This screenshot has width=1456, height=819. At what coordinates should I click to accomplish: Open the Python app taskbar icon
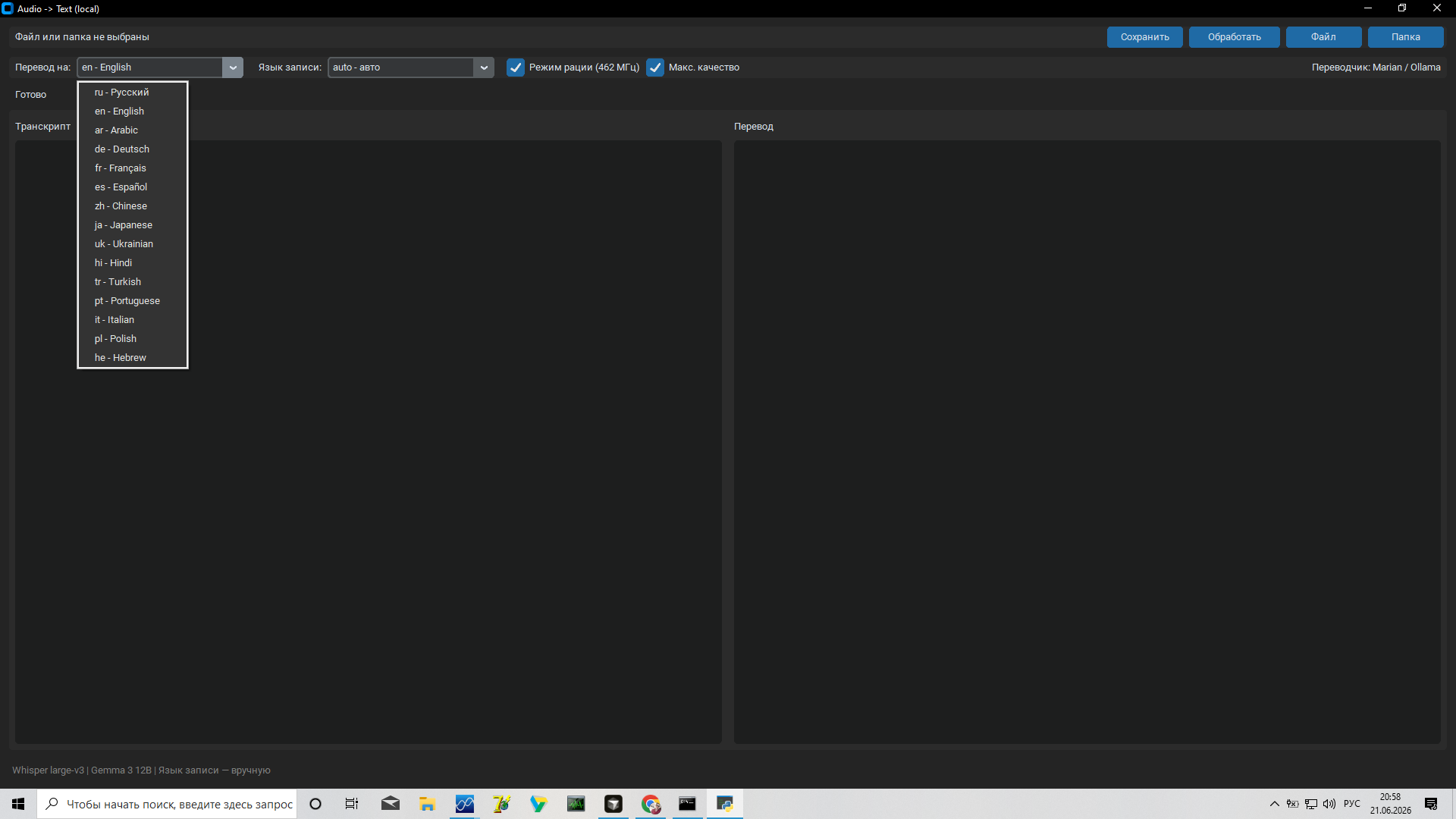pos(725,804)
